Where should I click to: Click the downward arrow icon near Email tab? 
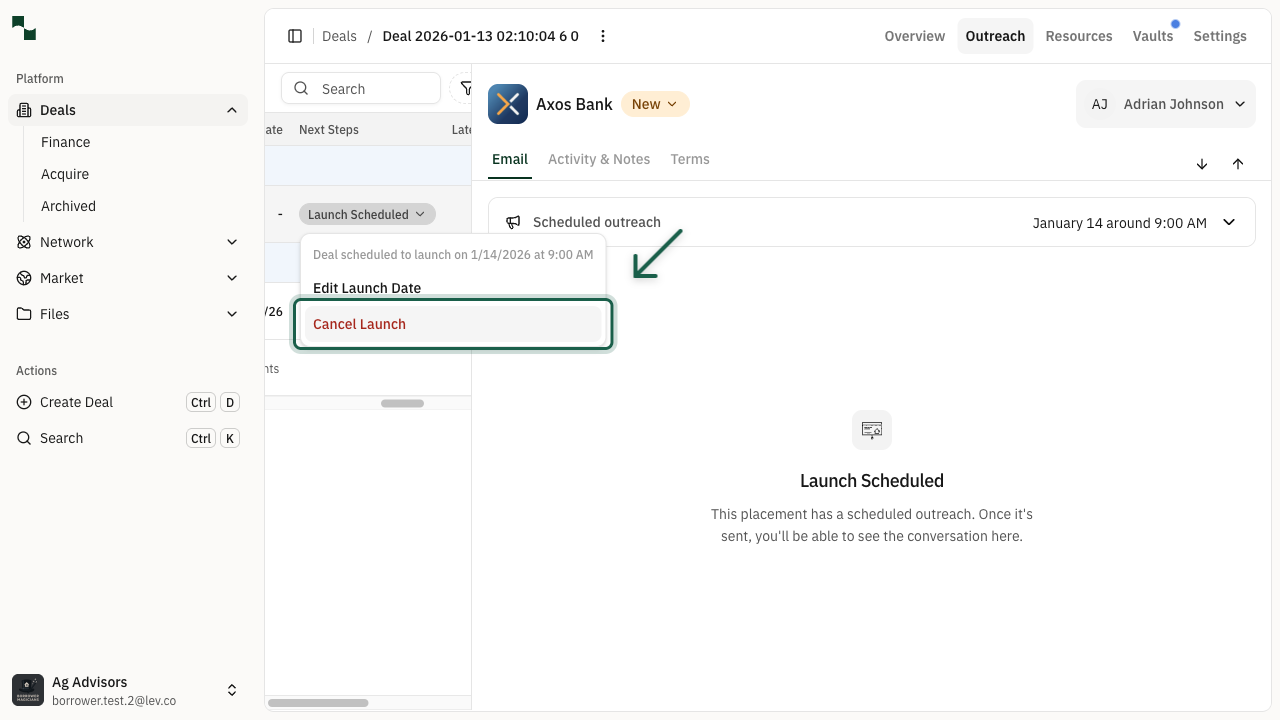point(1202,164)
